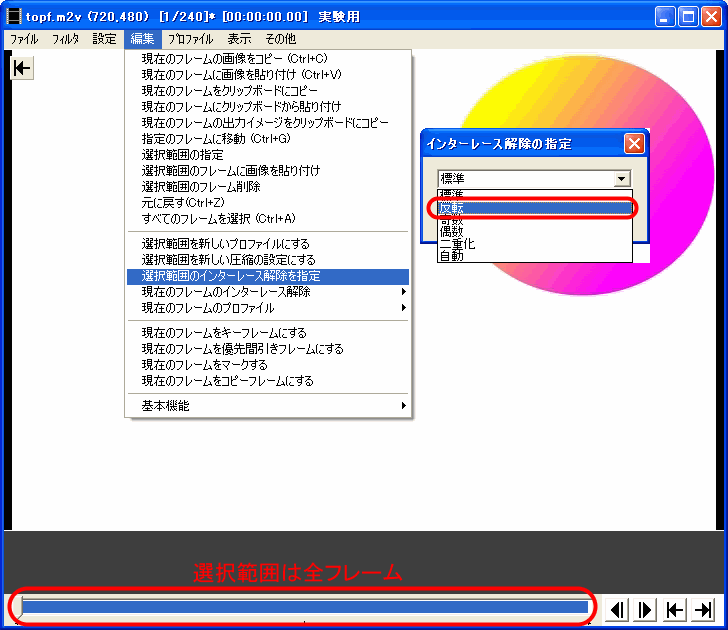This screenshot has height=630, width=728.
Task: Select 反転 from the dropdown list
Action: (534, 208)
